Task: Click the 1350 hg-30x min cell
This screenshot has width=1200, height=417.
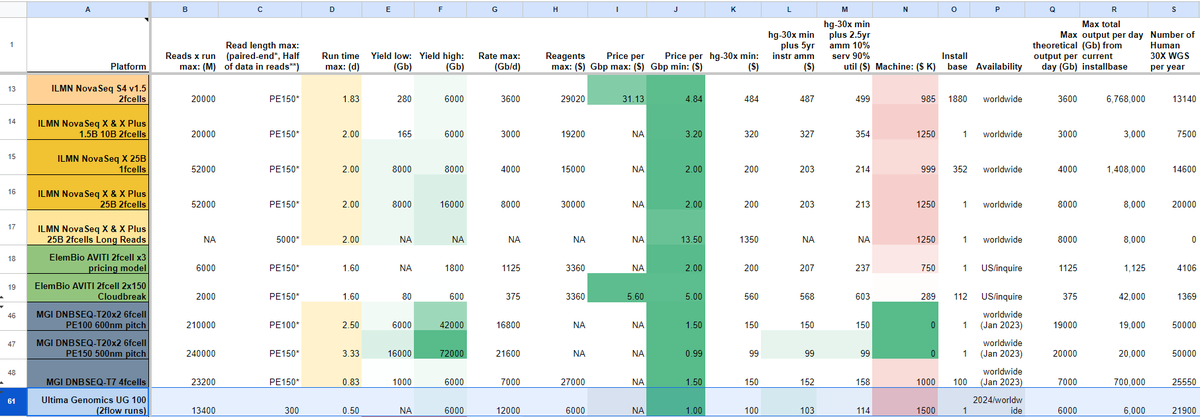Action: coord(732,226)
